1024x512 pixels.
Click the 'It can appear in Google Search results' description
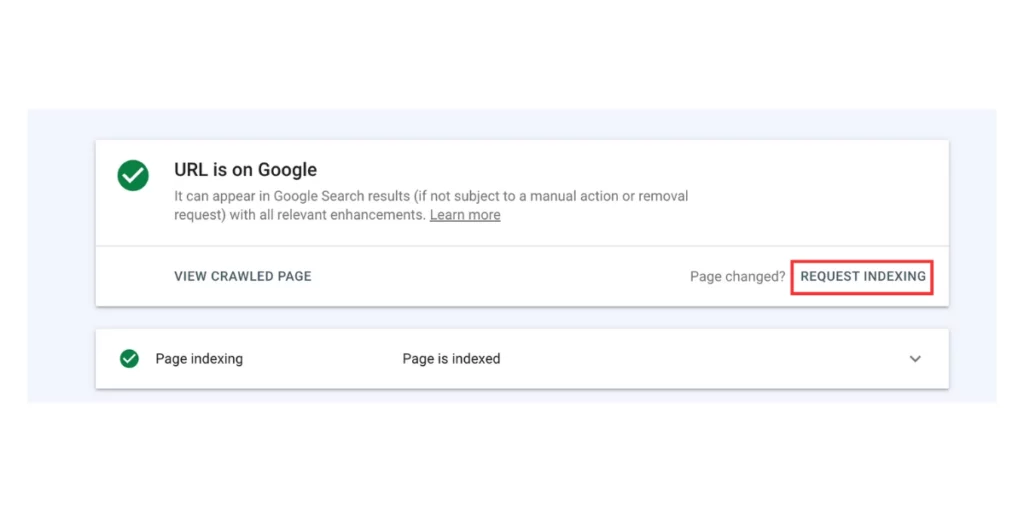point(431,205)
